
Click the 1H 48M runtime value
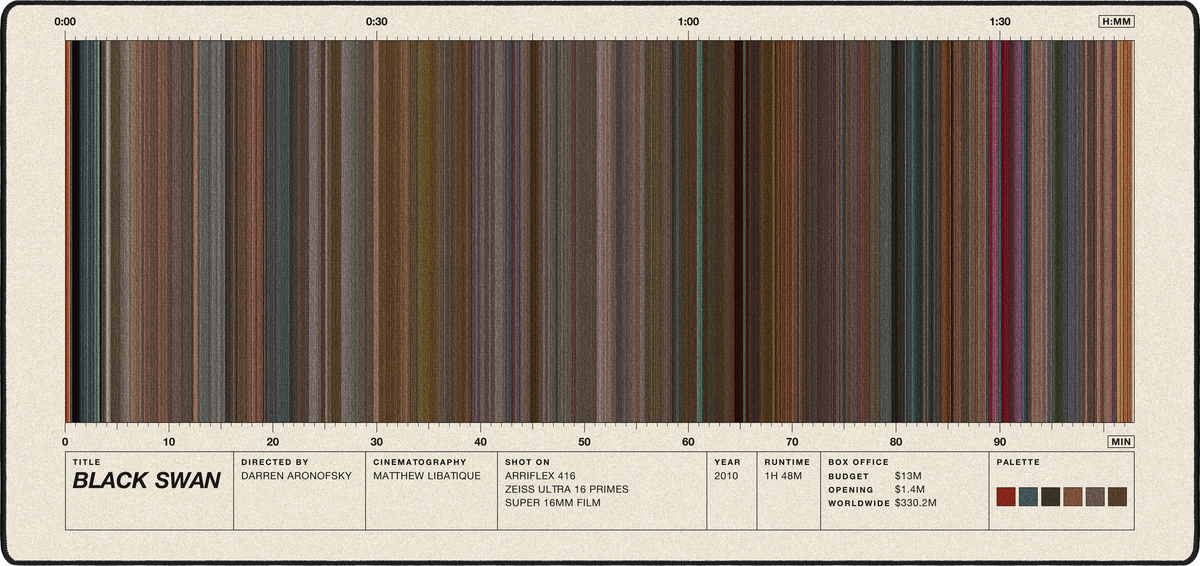(x=781, y=476)
